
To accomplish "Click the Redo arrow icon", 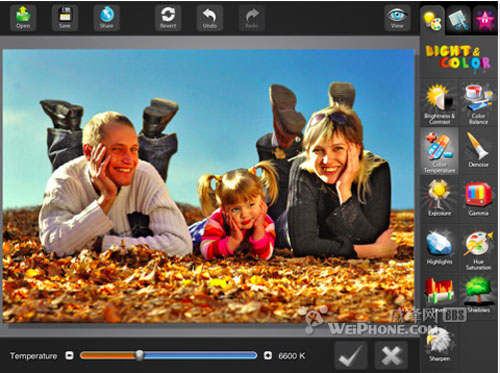I will coord(252,18).
